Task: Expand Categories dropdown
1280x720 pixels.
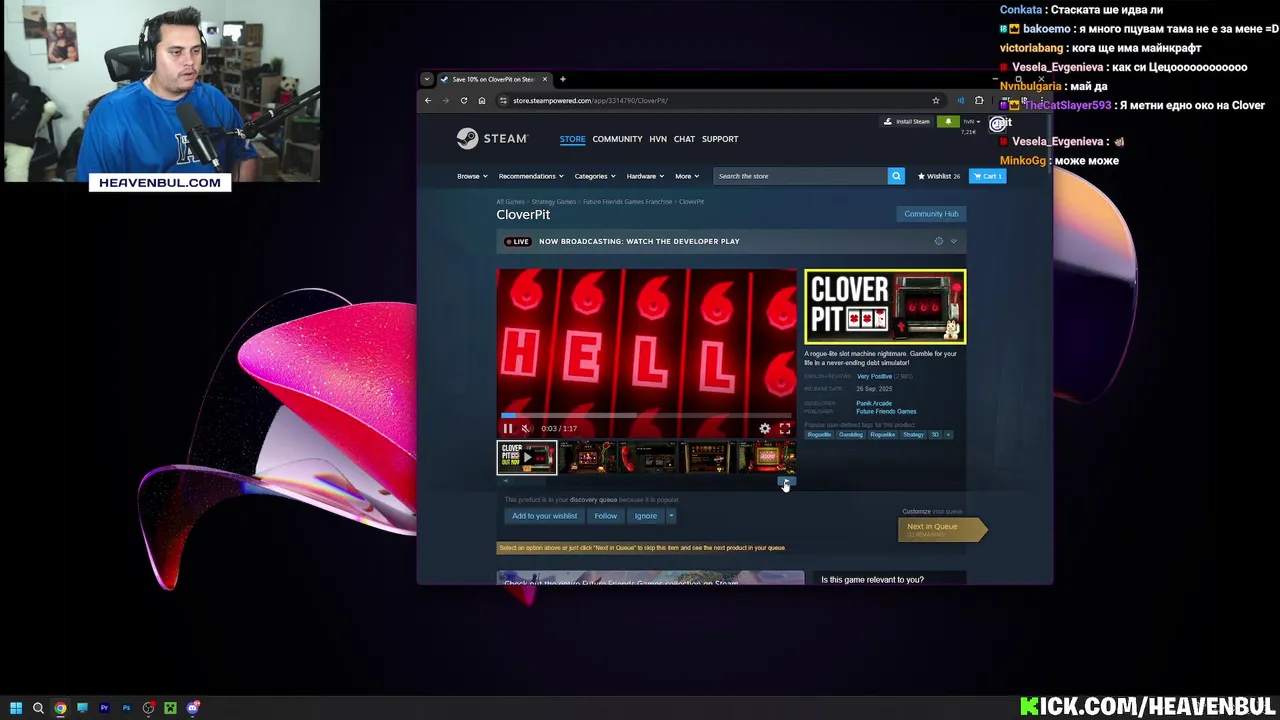Action: (594, 176)
